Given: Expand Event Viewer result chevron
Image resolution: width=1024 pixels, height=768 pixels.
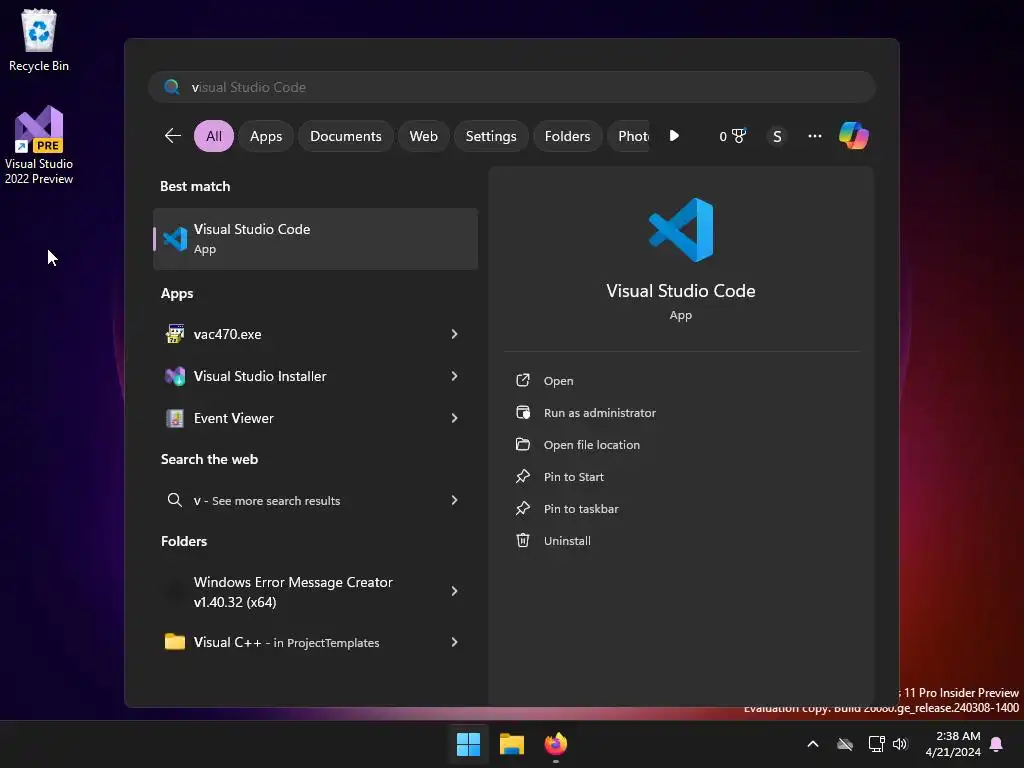Looking at the screenshot, I should (x=455, y=418).
